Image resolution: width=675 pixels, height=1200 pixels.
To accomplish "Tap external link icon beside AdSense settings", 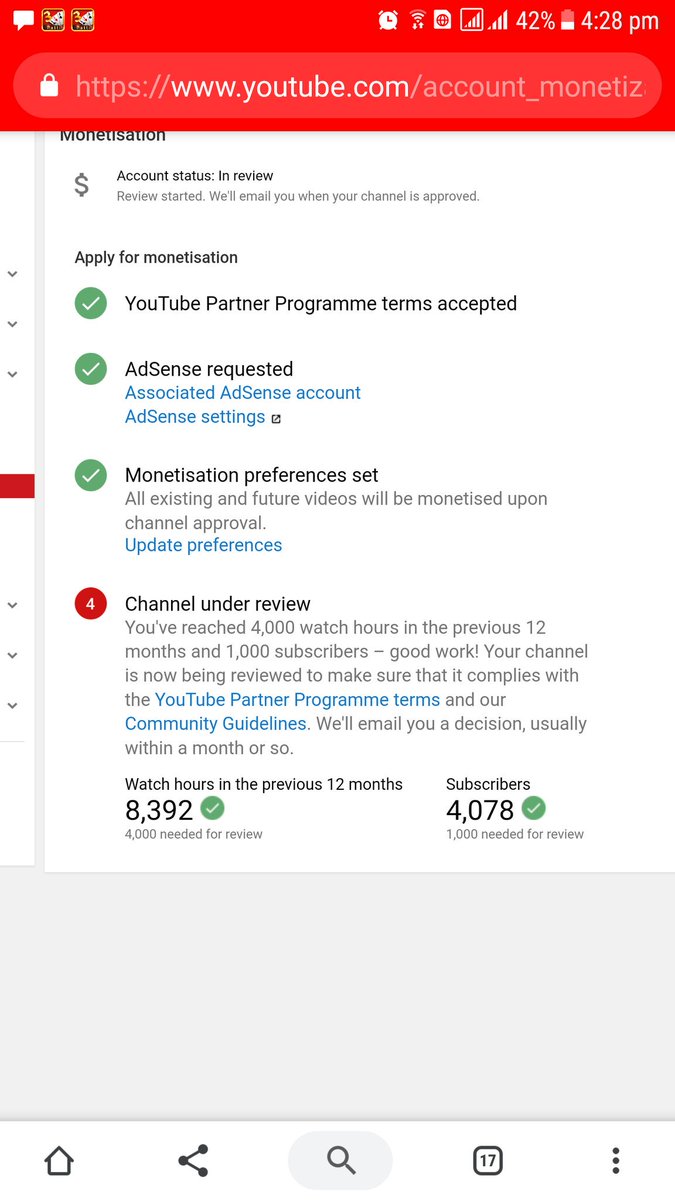I will (276, 419).
